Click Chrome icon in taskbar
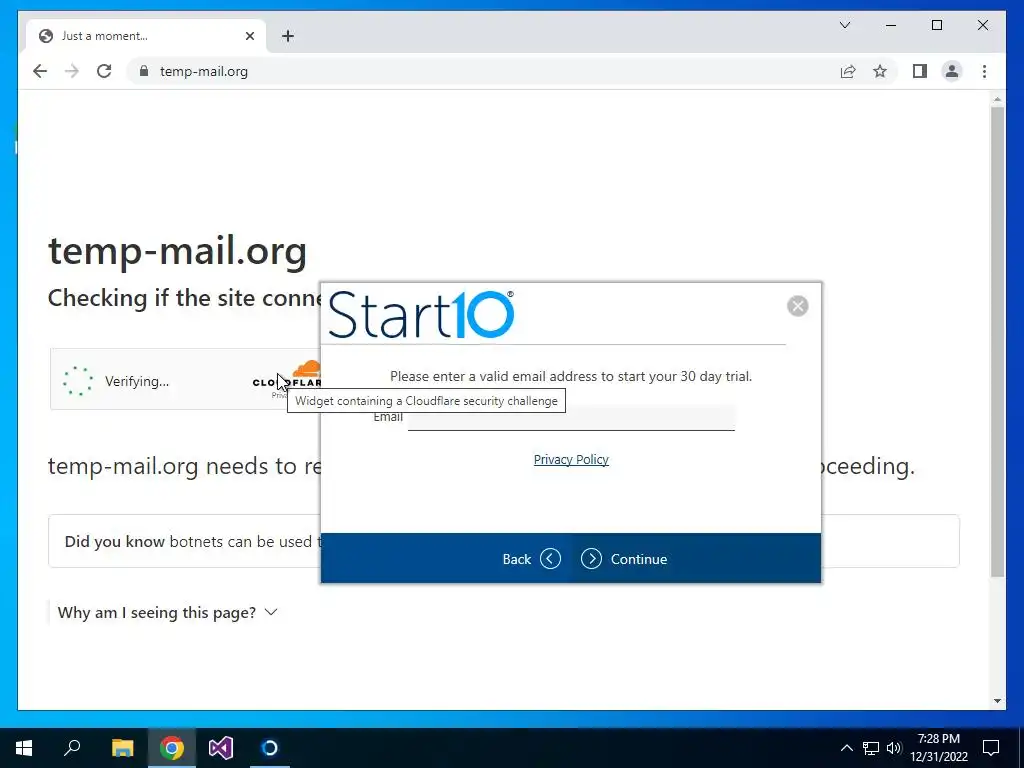Viewport: 1024px width, 768px height. coord(172,748)
